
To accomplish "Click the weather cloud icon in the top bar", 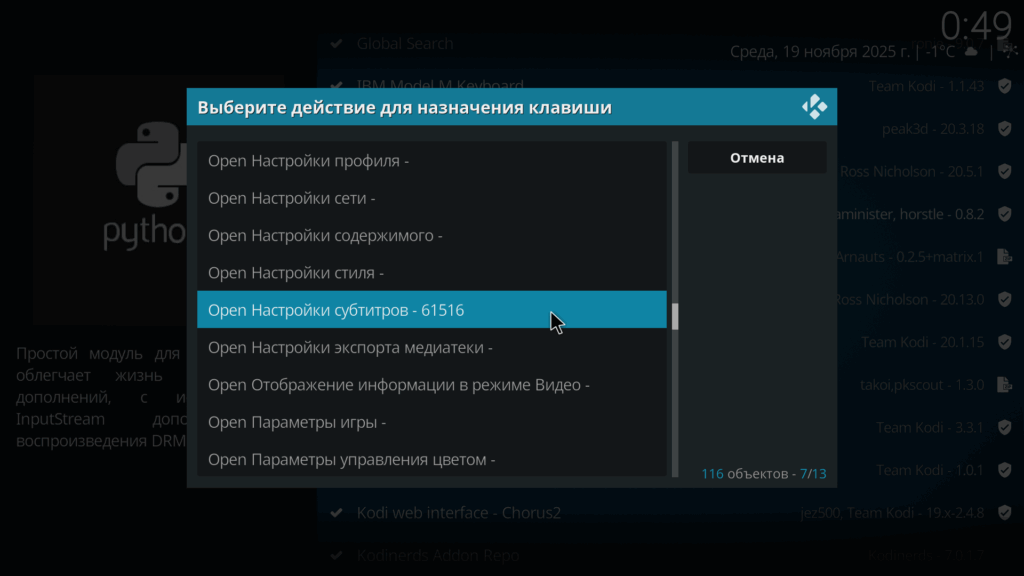I will (x=970, y=51).
